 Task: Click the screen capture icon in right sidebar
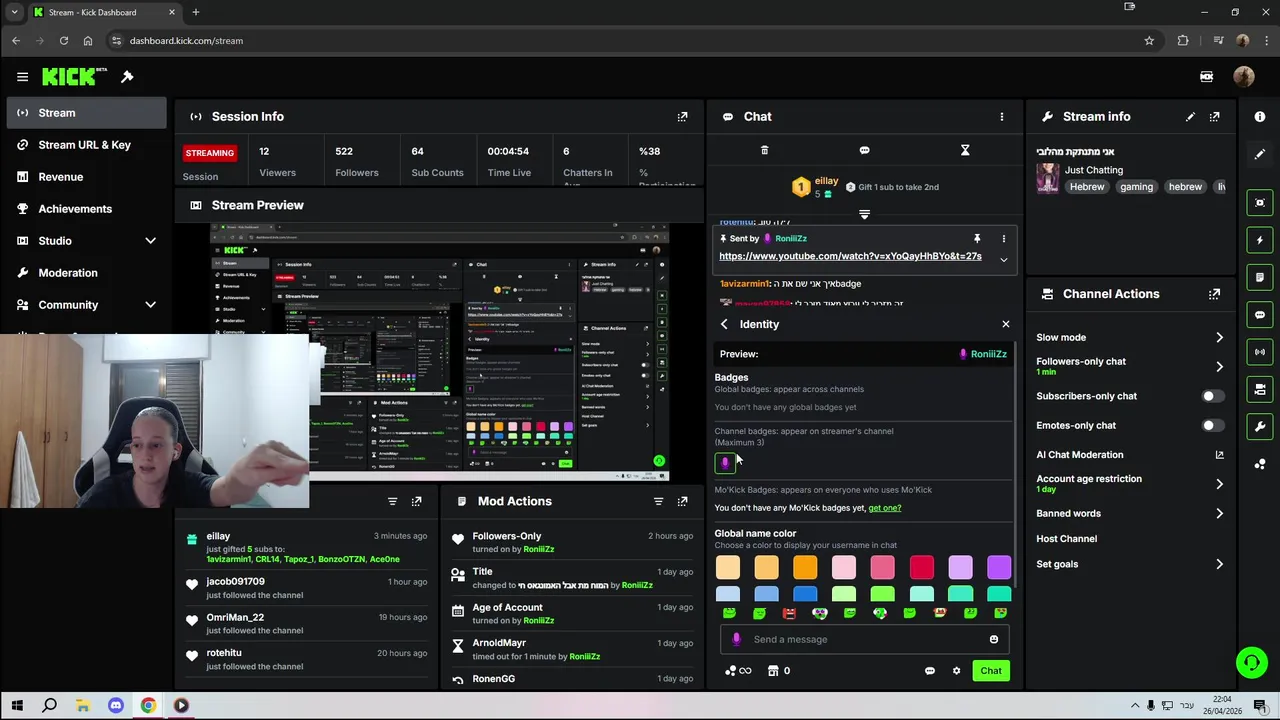pyautogui.click(x=1259, y=202)
